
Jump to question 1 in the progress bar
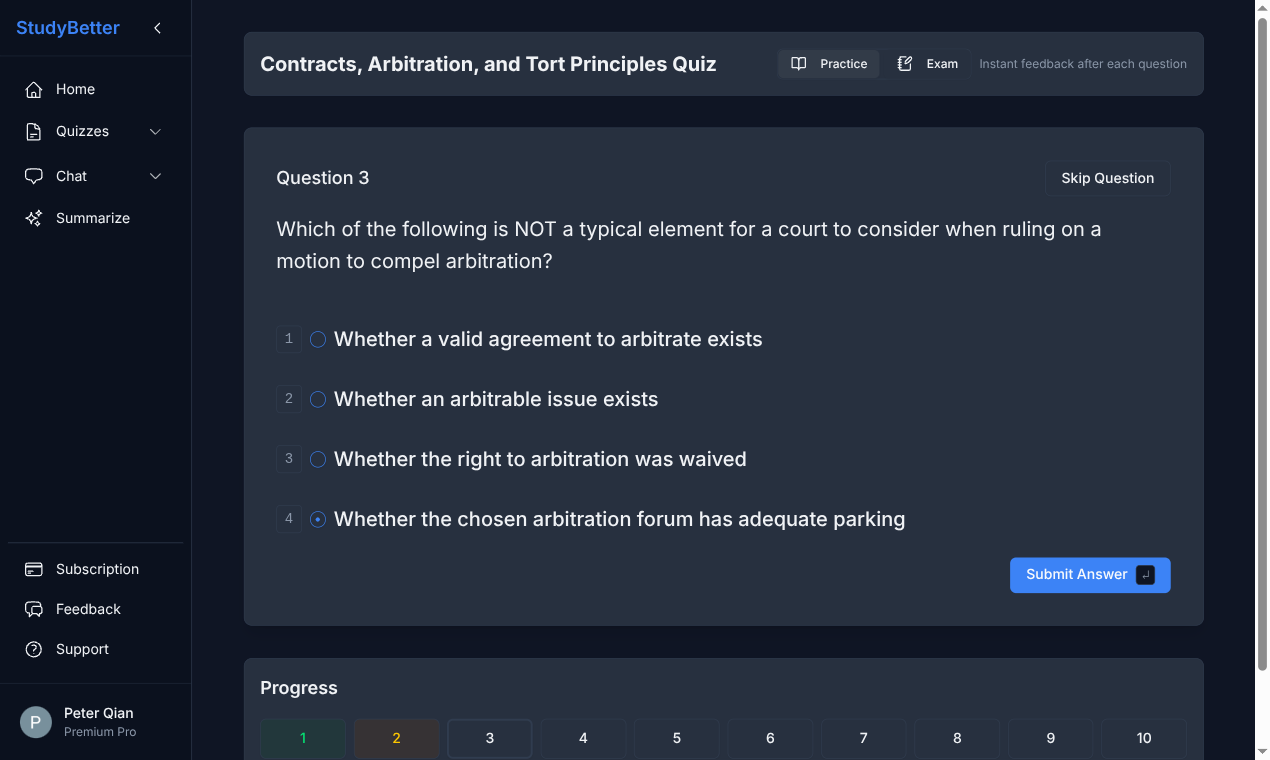[303, 738]
